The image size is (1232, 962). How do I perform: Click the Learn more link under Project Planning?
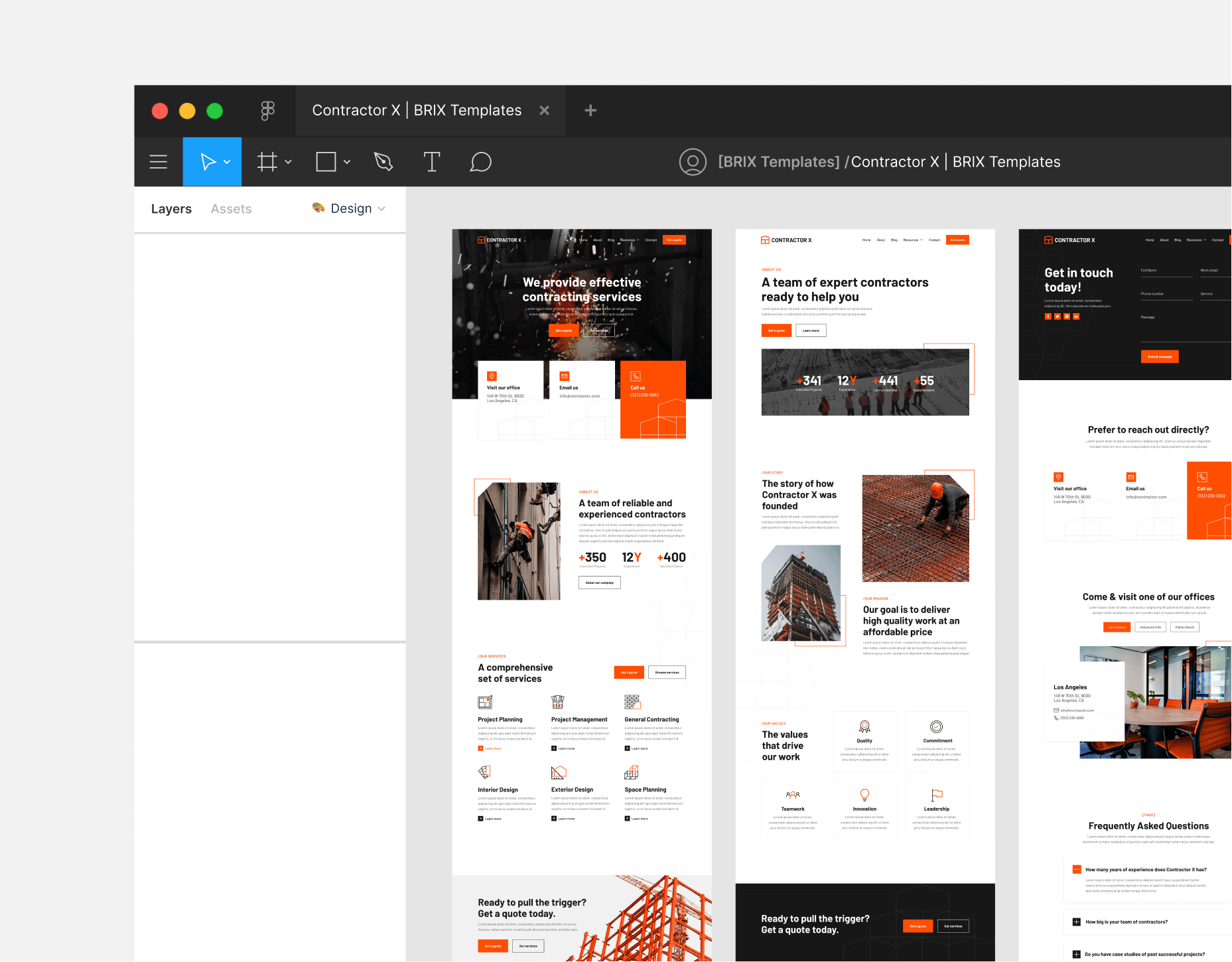(490, 748)
